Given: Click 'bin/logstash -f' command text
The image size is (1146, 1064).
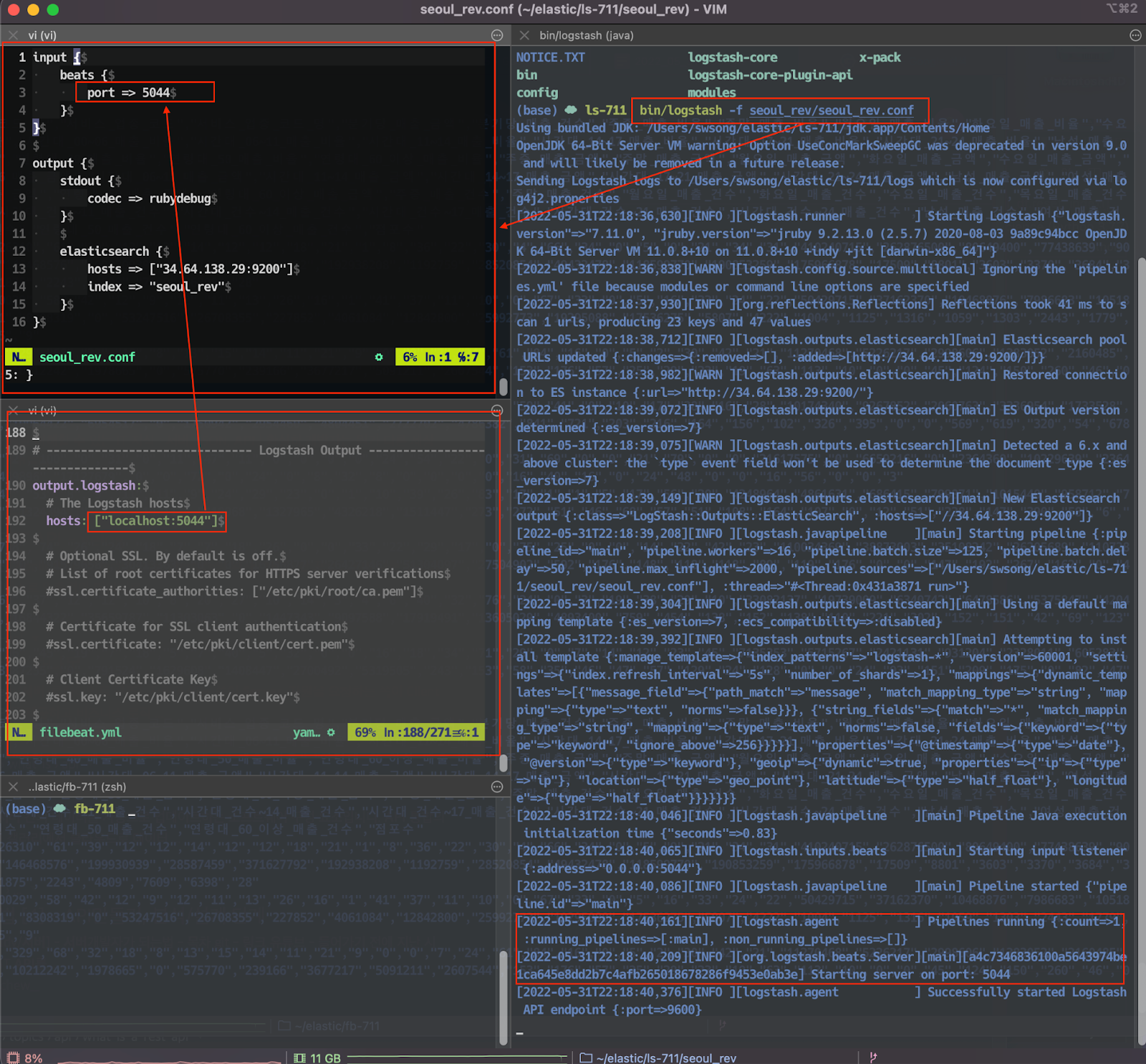Looking at the screenshot, I should click(x=690, y=110).
